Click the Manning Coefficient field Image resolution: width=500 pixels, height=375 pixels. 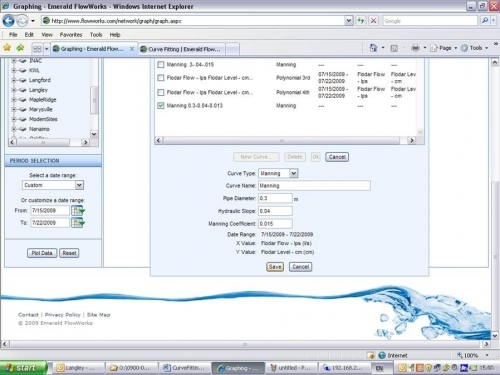275,224
